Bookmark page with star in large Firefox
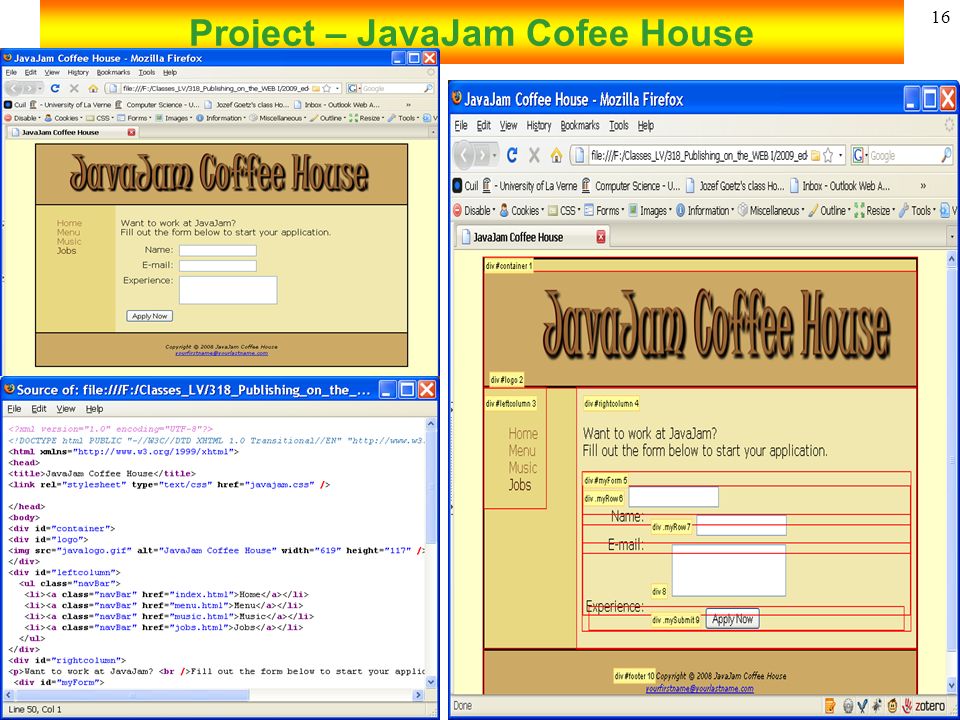Screen dimensions: 960x720 pos(828,156)
